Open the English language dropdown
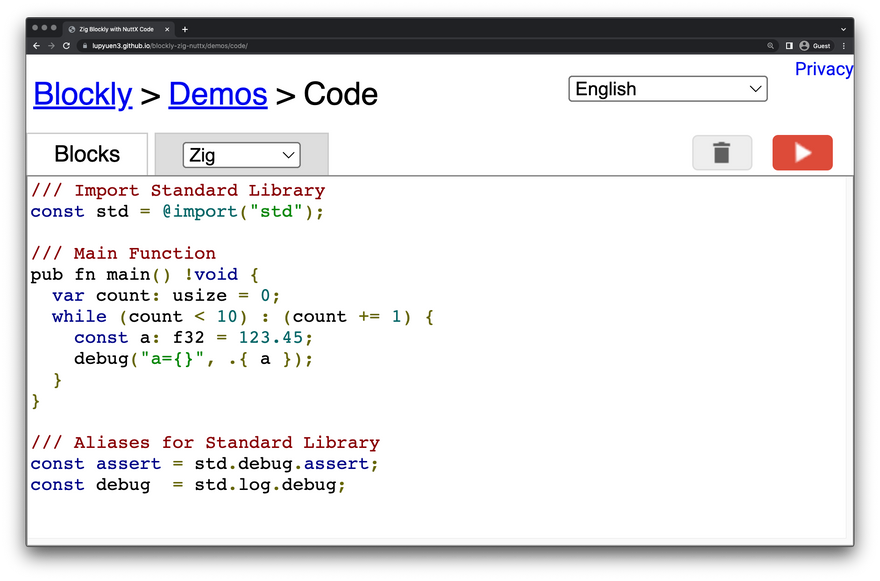The height and width of the screenshot is (581, 880). [x=667, y=89]
